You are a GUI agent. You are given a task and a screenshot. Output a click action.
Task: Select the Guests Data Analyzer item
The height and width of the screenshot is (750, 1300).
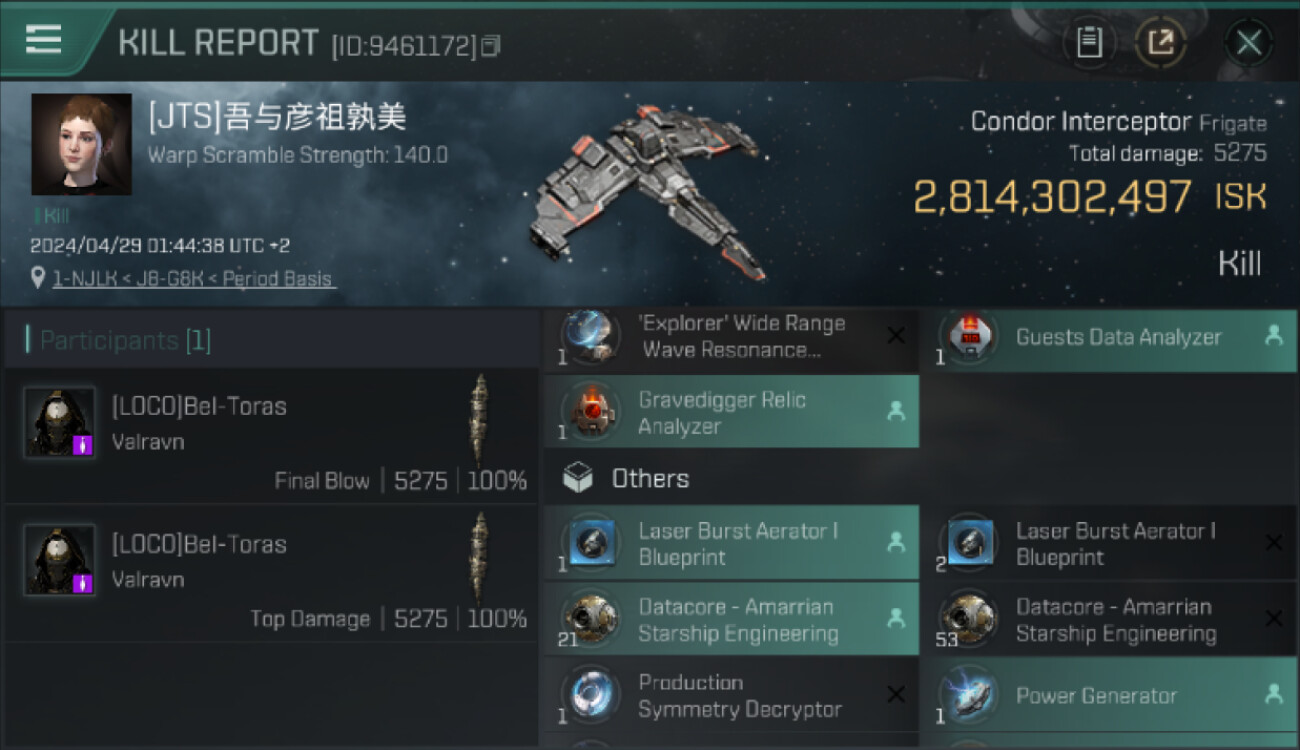[1117, 337]
